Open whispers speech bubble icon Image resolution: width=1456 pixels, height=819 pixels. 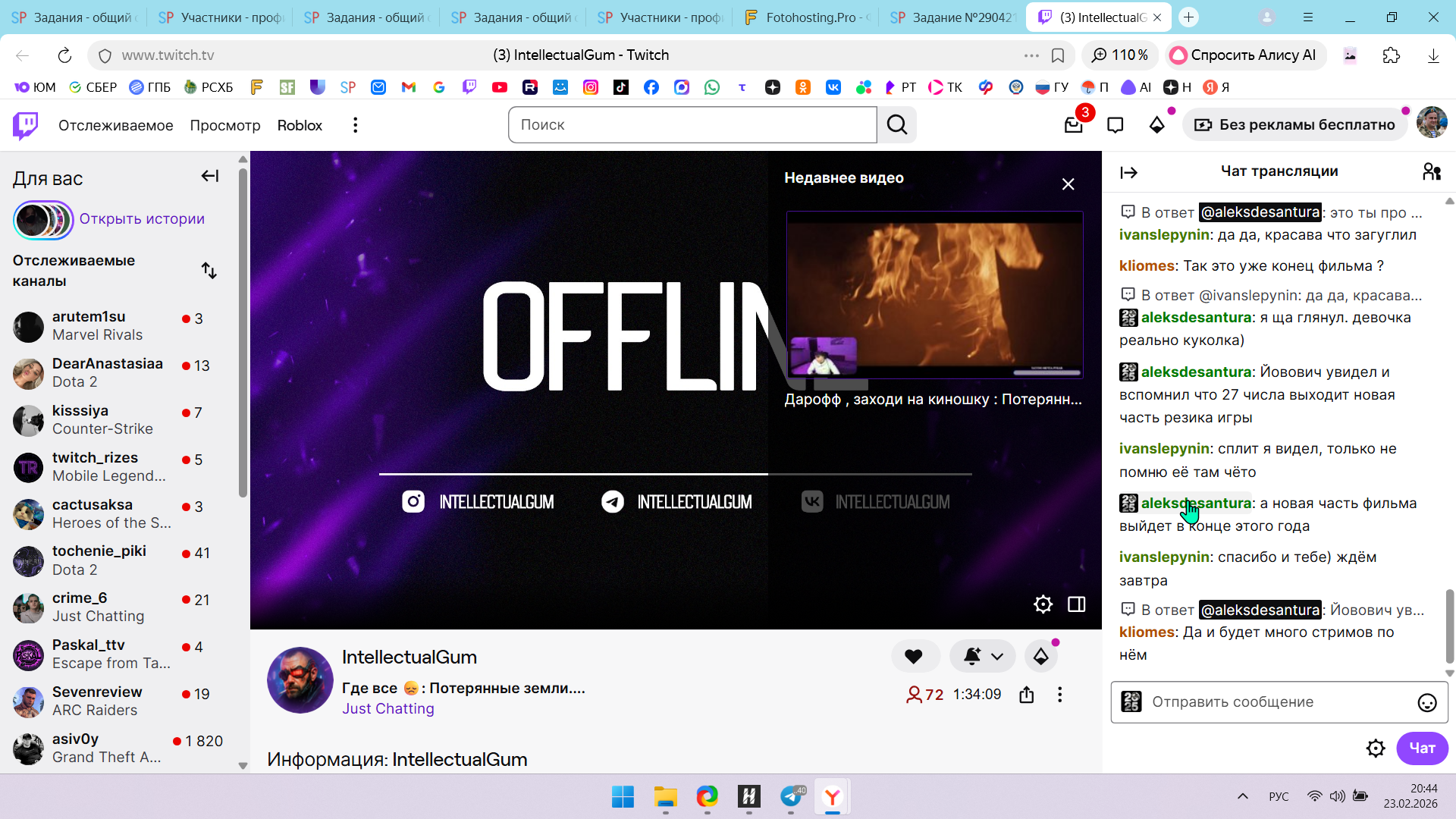click(x=1115, y=125)
